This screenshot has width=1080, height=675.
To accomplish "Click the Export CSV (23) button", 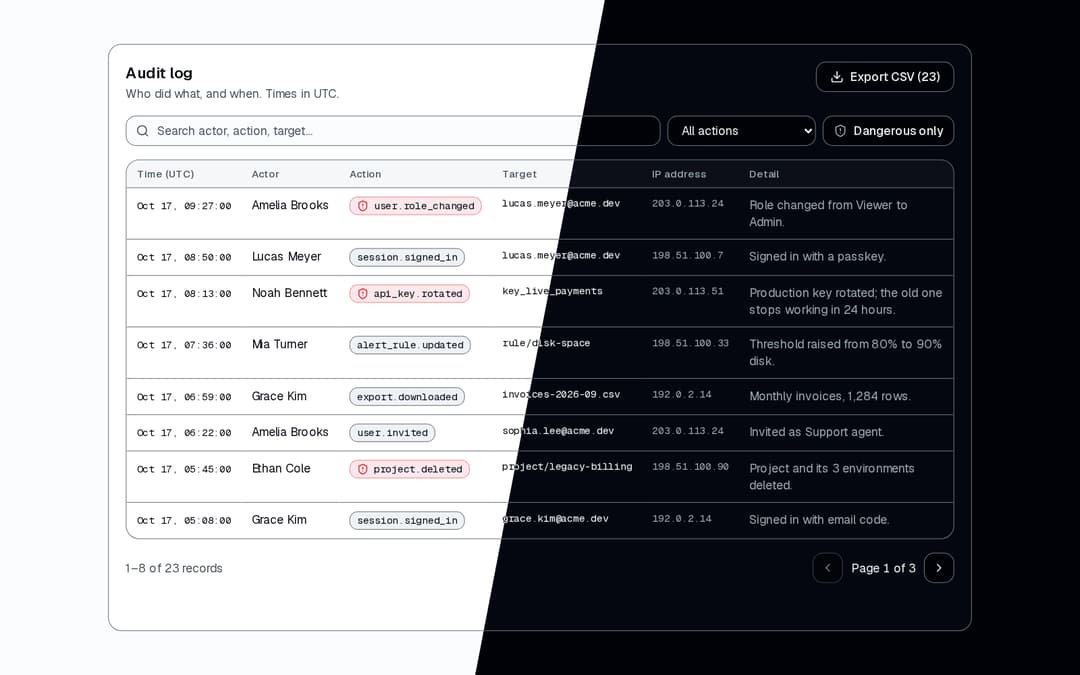I will click(884, 76).
